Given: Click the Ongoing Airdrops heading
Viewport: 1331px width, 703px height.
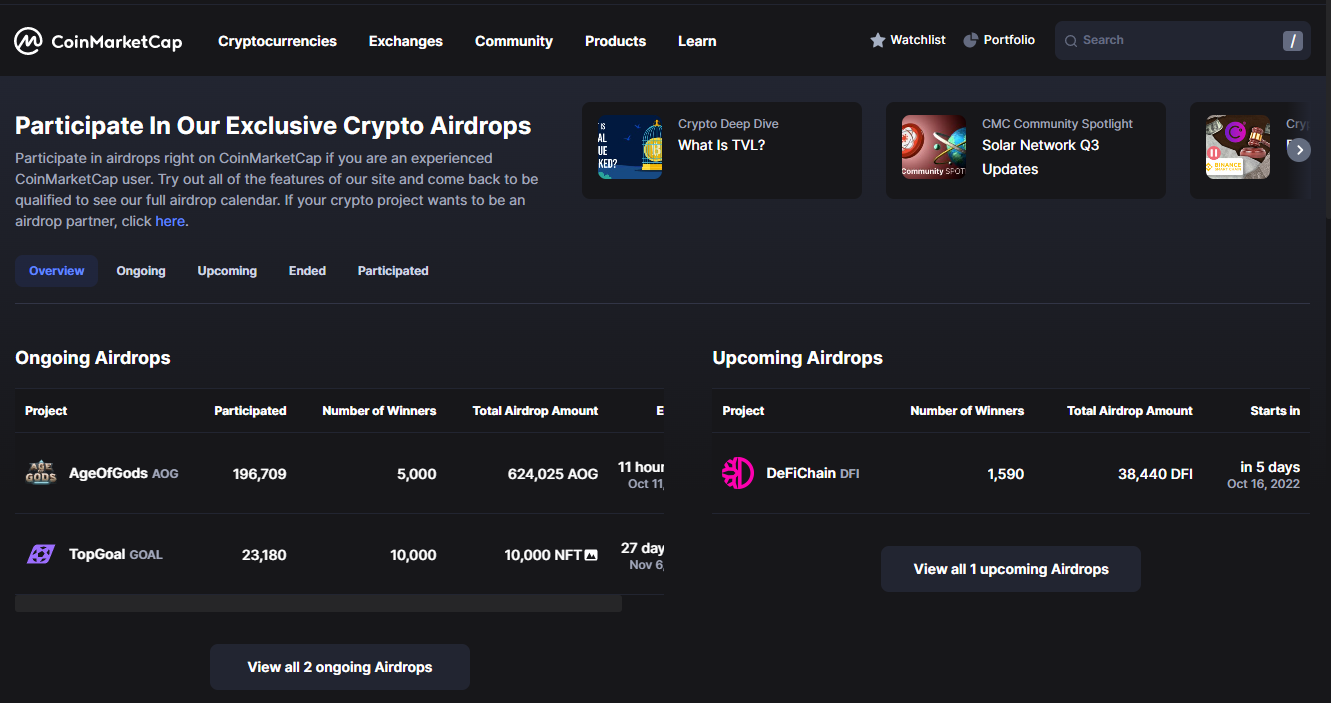Looking at the screenshot, I should tap(93, 358).
